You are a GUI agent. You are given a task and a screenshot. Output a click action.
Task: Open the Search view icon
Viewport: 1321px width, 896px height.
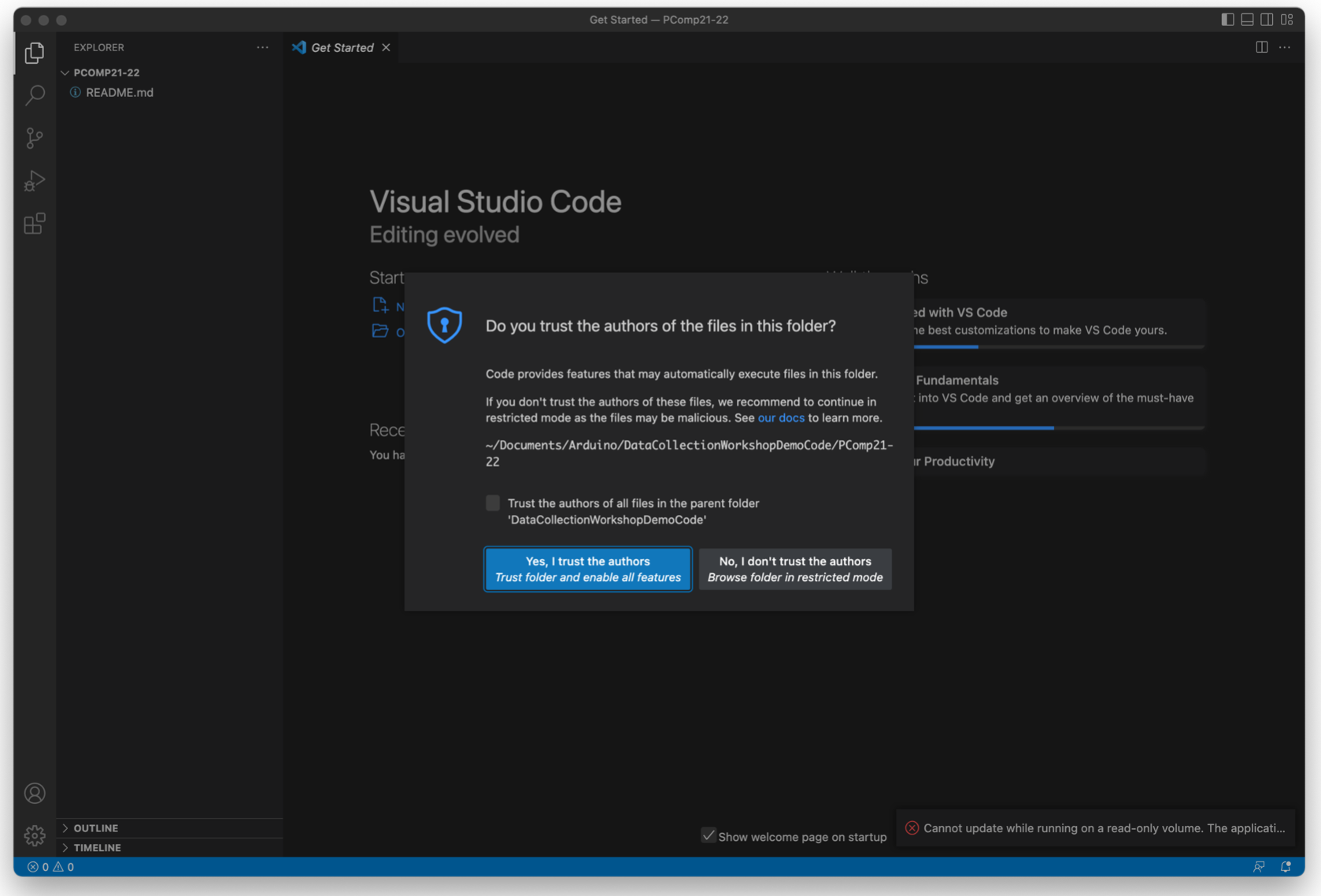click(35, 95)
